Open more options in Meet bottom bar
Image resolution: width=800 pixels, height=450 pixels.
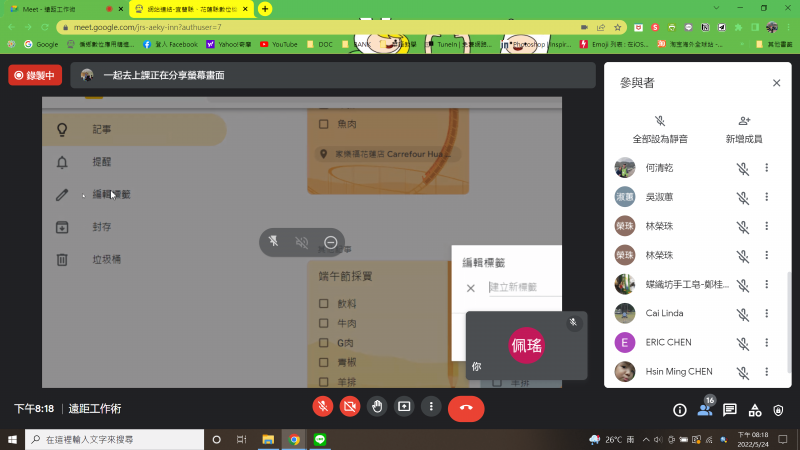(x=431, y=407)
